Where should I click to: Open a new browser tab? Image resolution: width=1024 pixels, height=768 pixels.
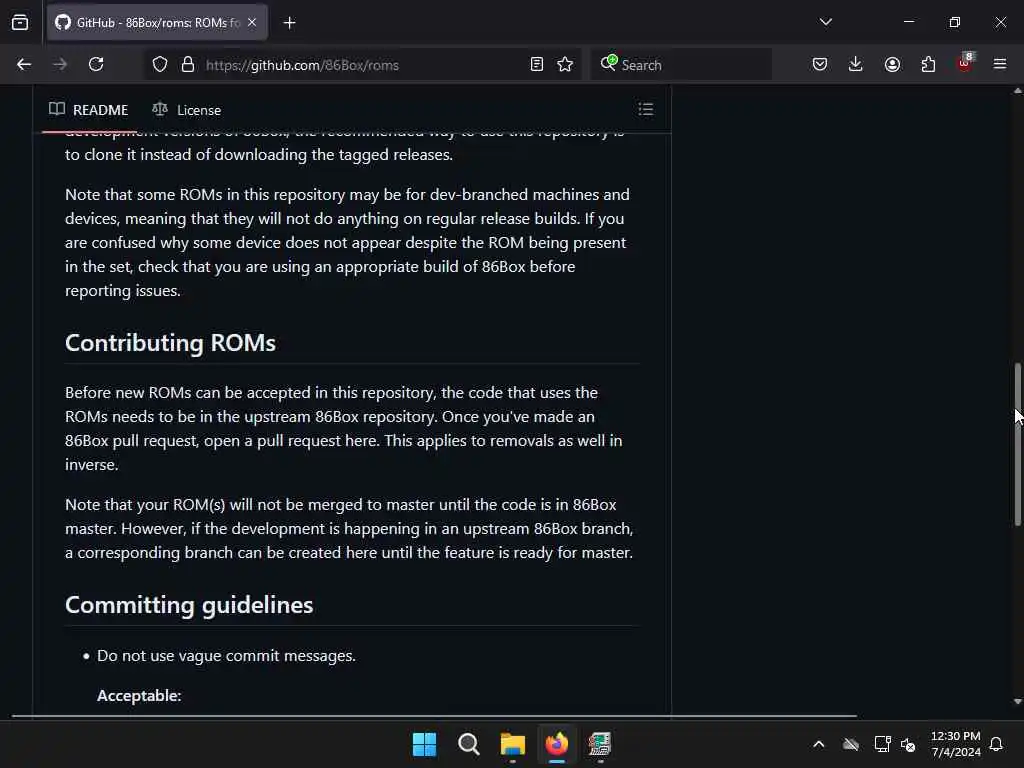289,23
